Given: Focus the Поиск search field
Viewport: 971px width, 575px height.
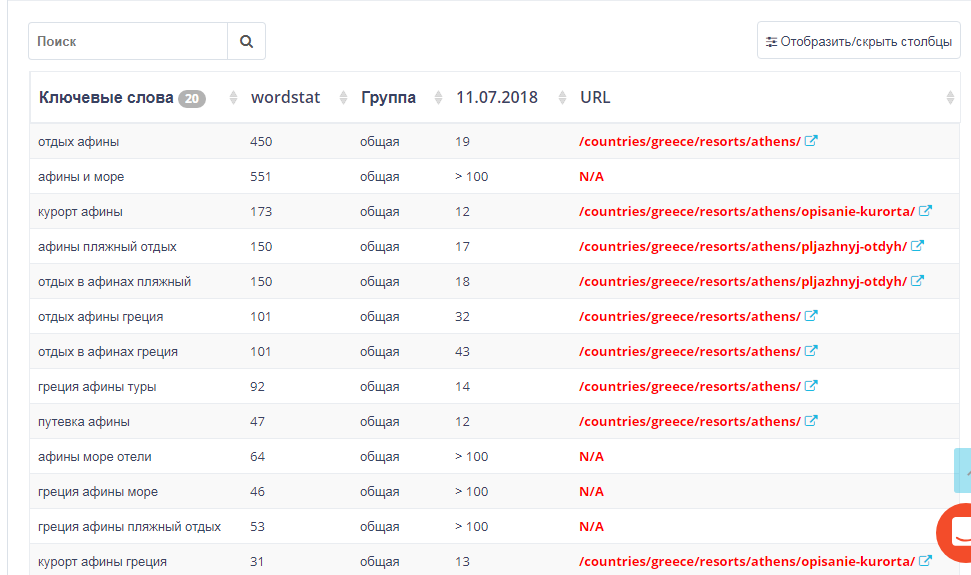Looking at the screenshot, I should pyautogui.click(x=128, y=42).
